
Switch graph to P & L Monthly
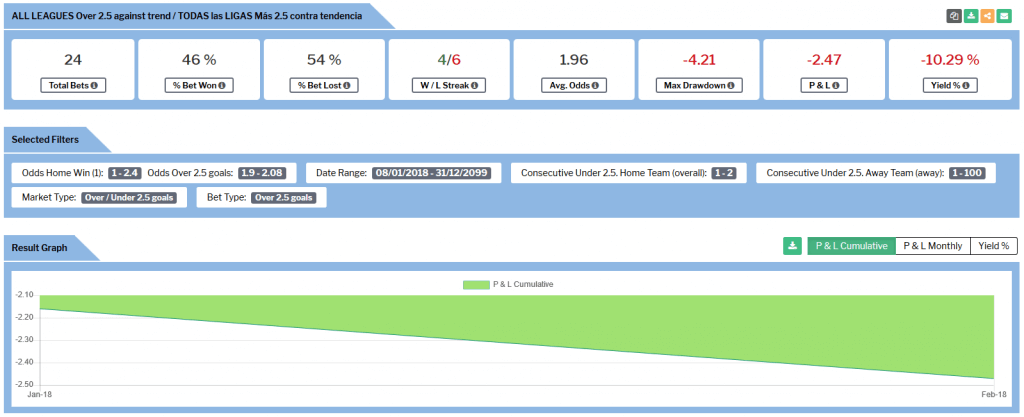pyautogui.click(x=933, y=246)
